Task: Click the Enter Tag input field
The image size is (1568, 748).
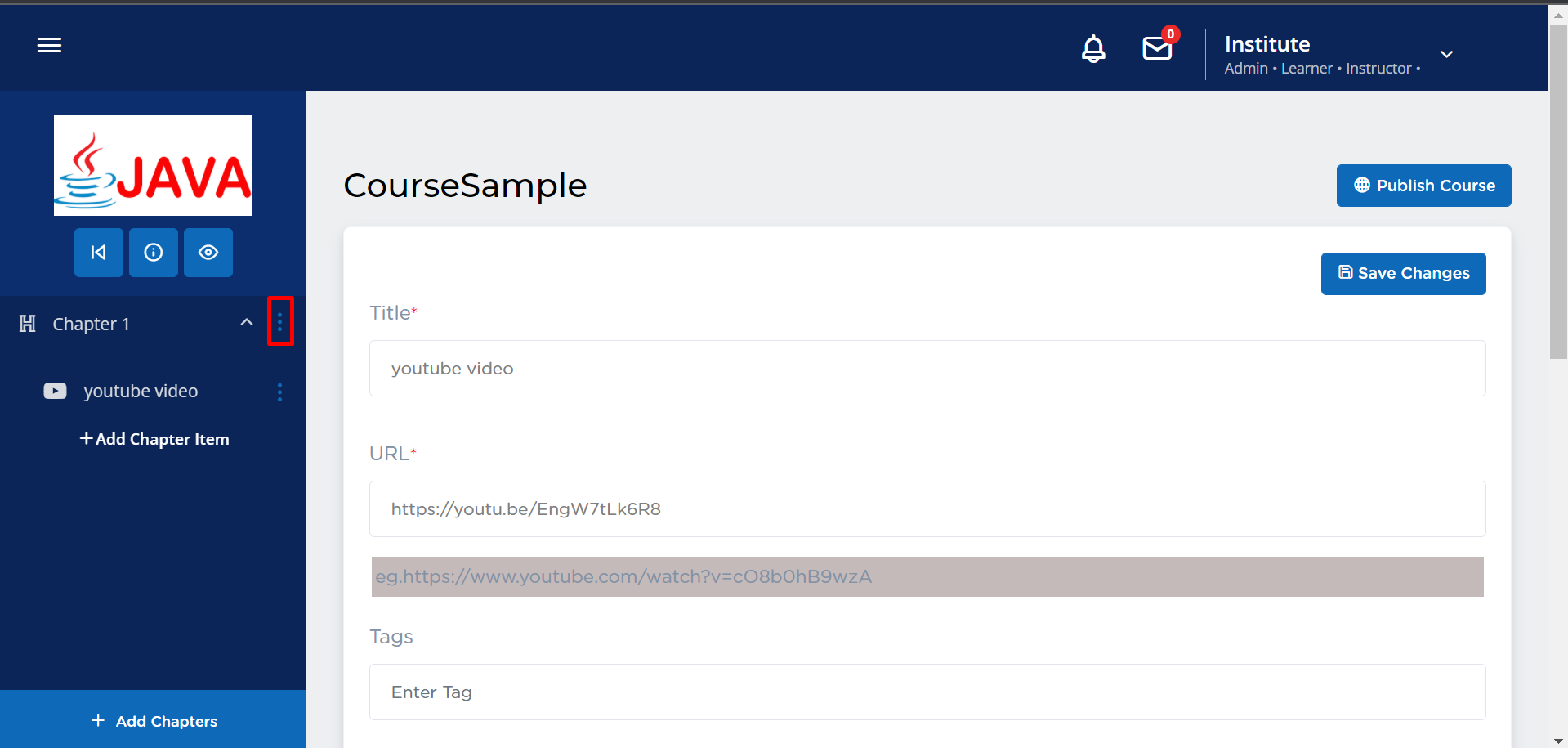Action: 927,692
